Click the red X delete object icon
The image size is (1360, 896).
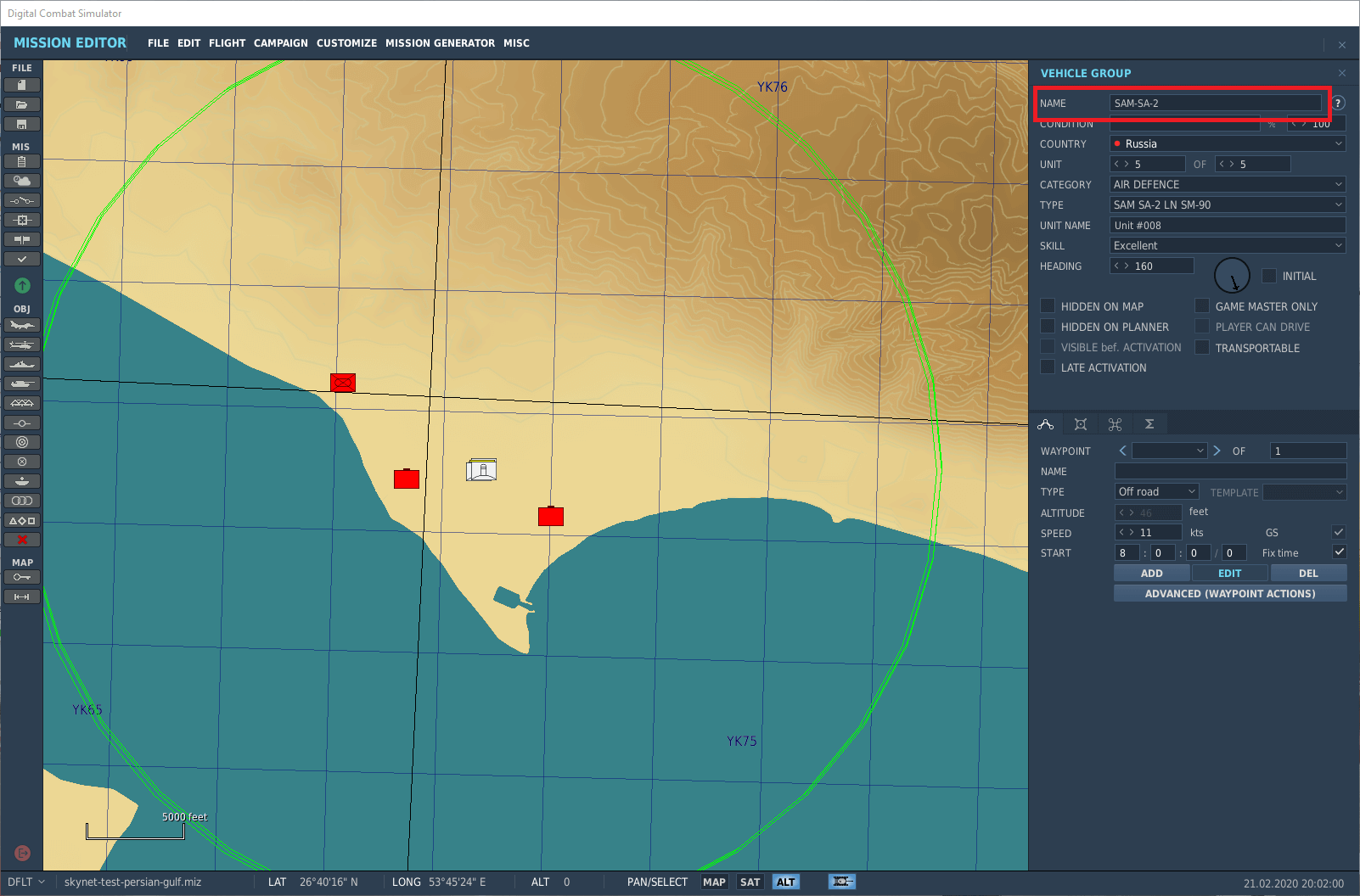tap(22, 540)
